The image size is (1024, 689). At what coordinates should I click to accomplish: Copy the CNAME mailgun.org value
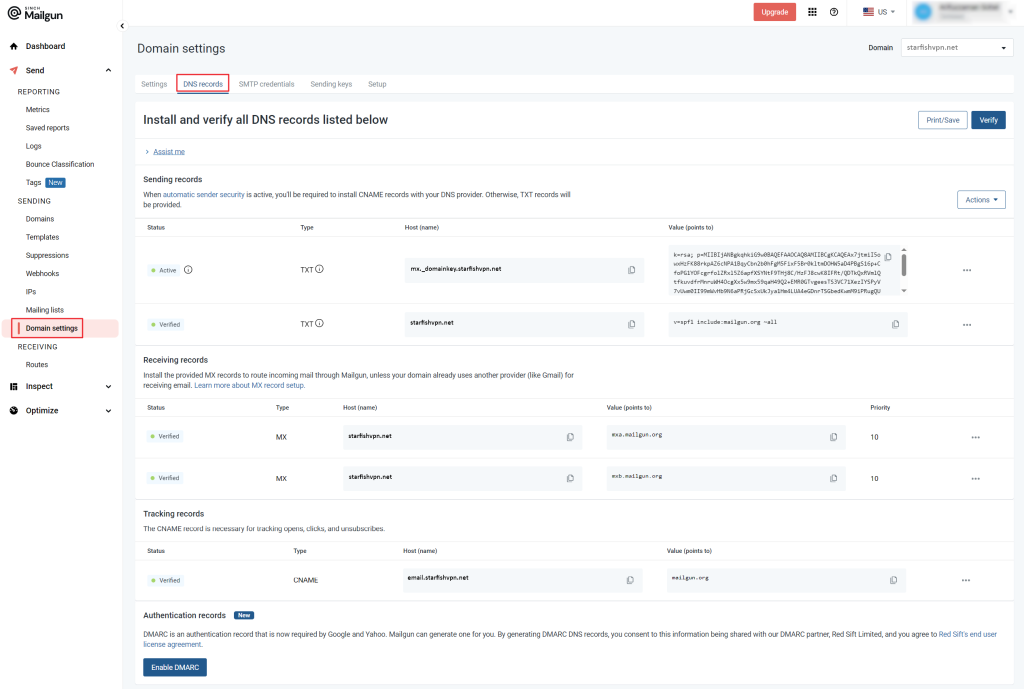893,580
